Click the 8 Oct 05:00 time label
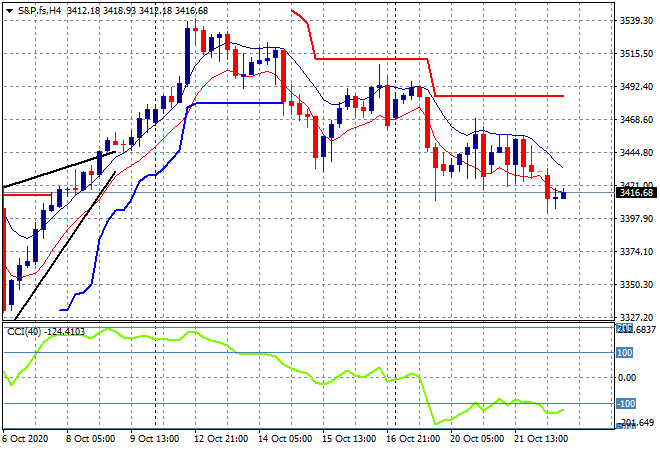This screenshot has width=660, height=450. pyautogui.click(x=90, y=439)
